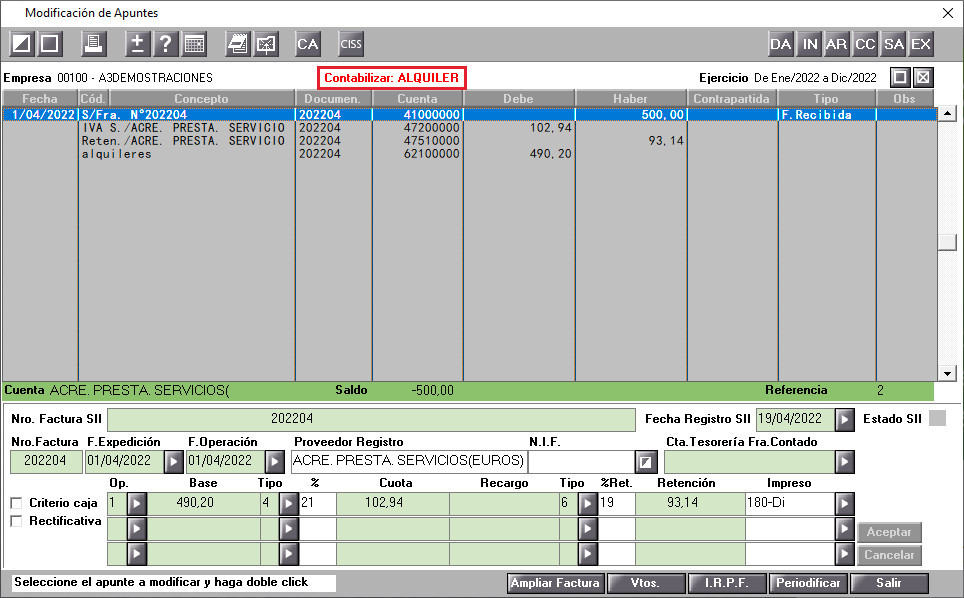The height and width of the screenshot is (598, 964).
Task: Expand the Cta.Tesorería Fra.Contado selector arrow
Action: coord(845,462)
